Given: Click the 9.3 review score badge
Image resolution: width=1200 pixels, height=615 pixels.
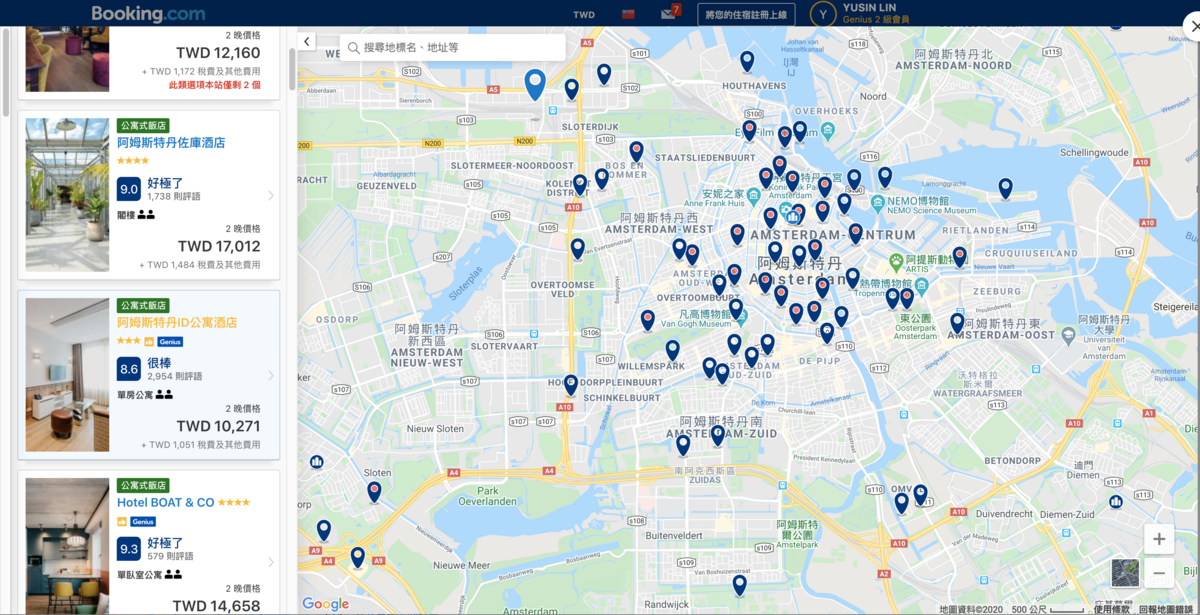Looking at the screenshot, I should tap(128, 548).
